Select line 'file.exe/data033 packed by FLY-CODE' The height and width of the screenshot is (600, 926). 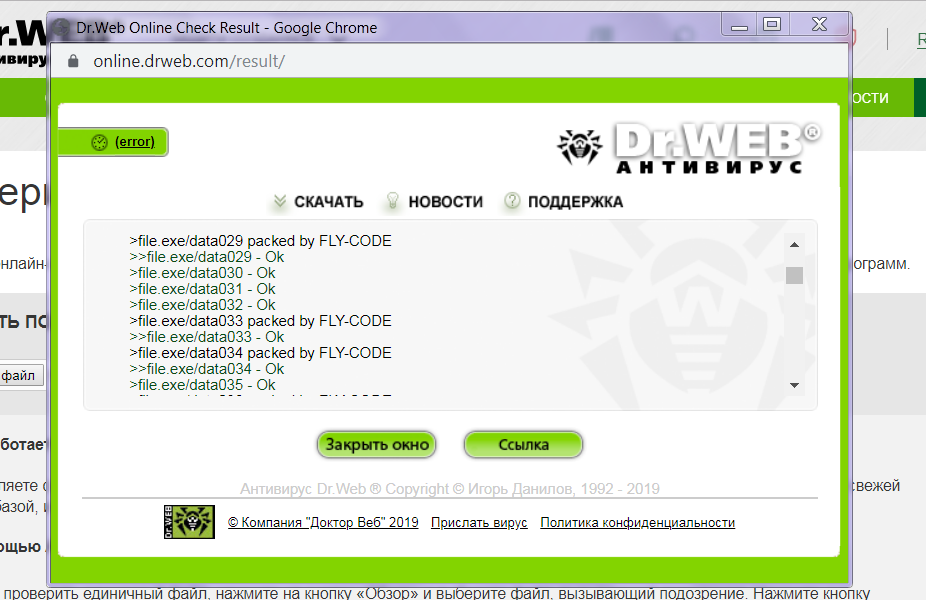tap(260, 321)
